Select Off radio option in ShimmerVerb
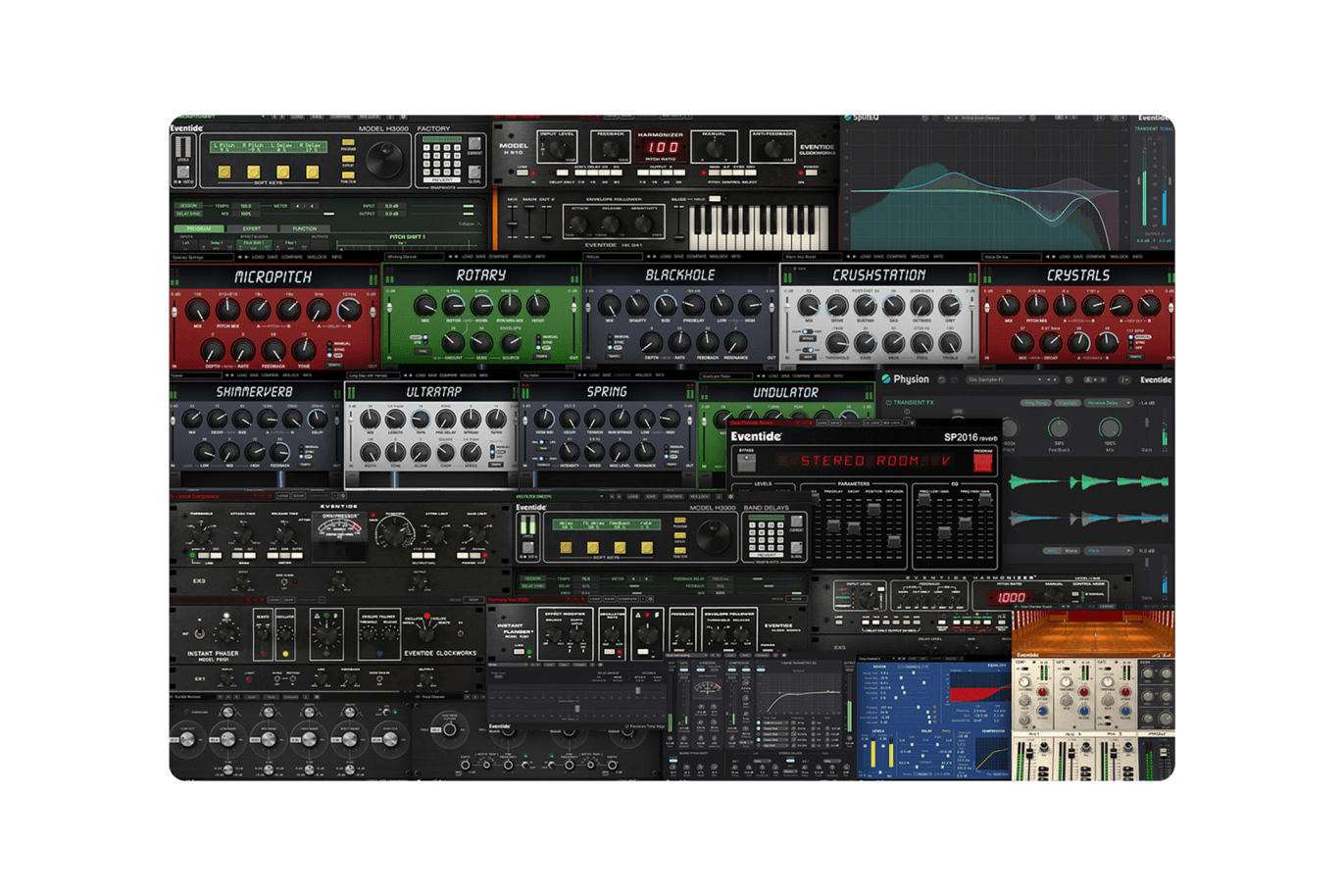 pyautogui.click(x=301, y=456)
